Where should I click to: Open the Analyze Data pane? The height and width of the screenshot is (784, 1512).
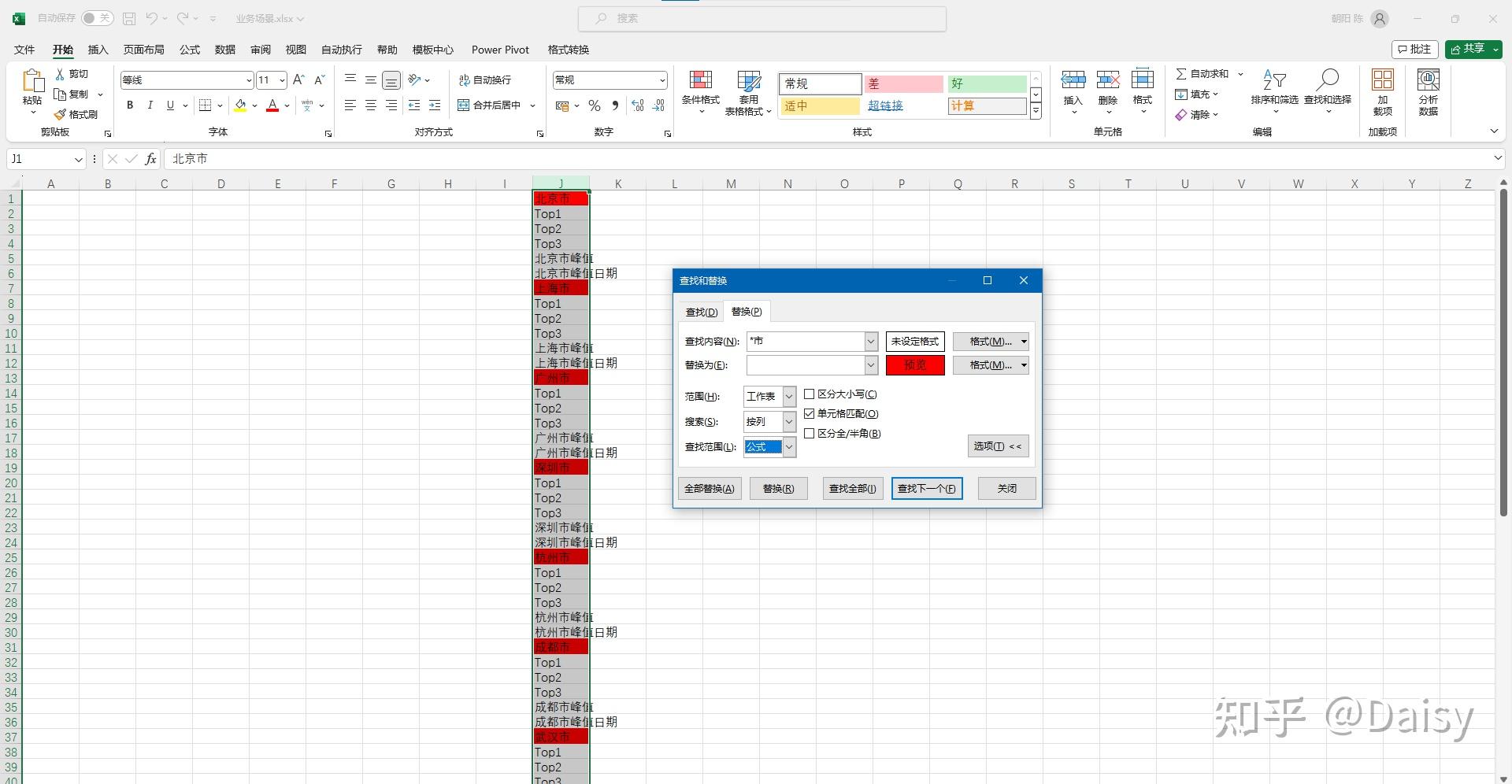(x=1429, y=92)
